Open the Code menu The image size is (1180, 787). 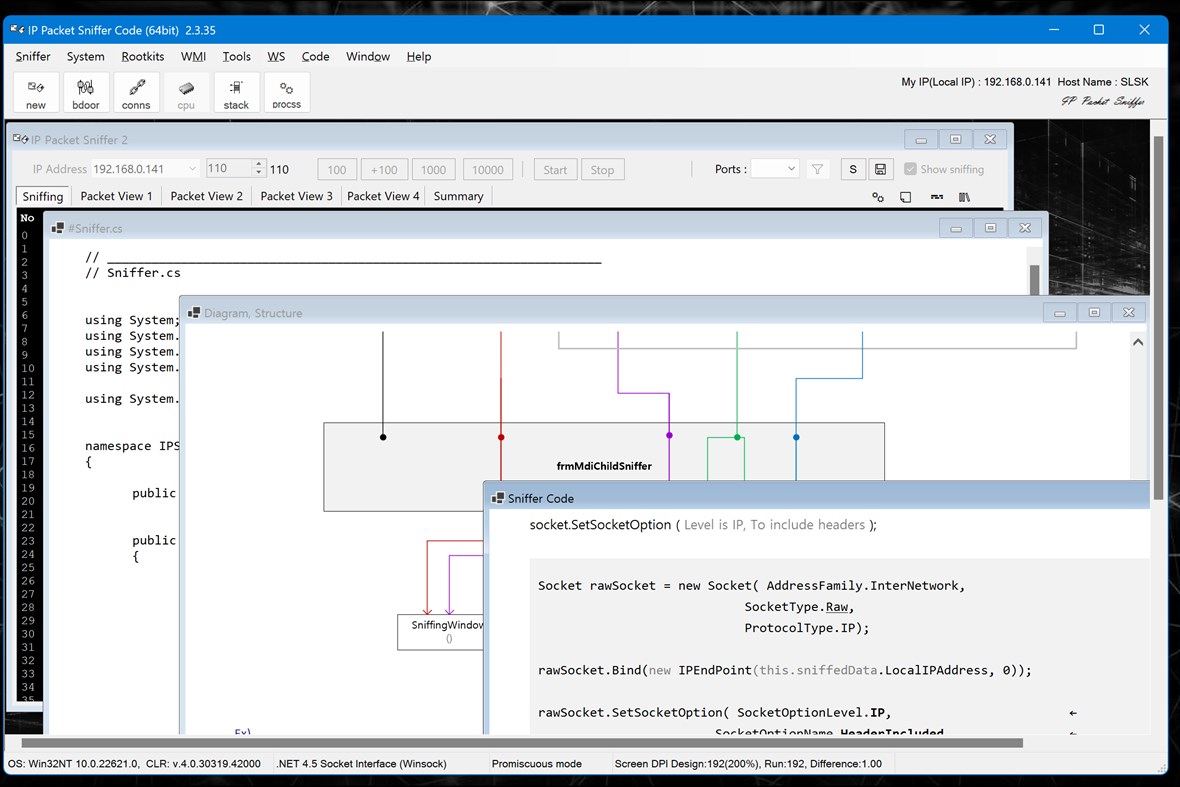coord(315,56)
